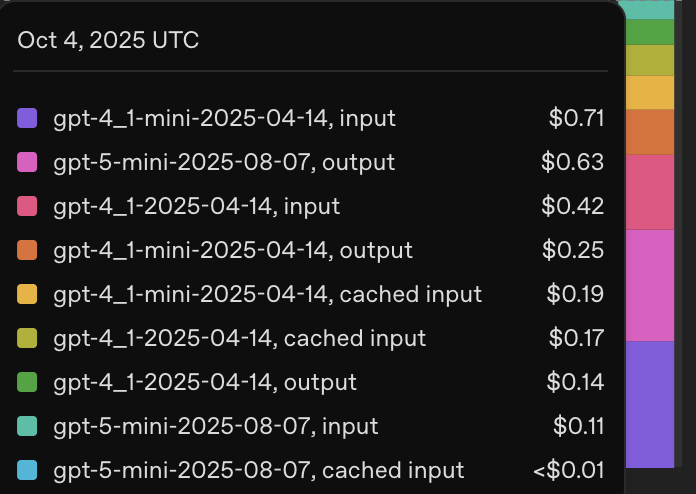The width and height of the screenshot is (696, 494).
Task: Click the pink-red legend swatch for gpt-4_1 input
Action: (28, 206)
